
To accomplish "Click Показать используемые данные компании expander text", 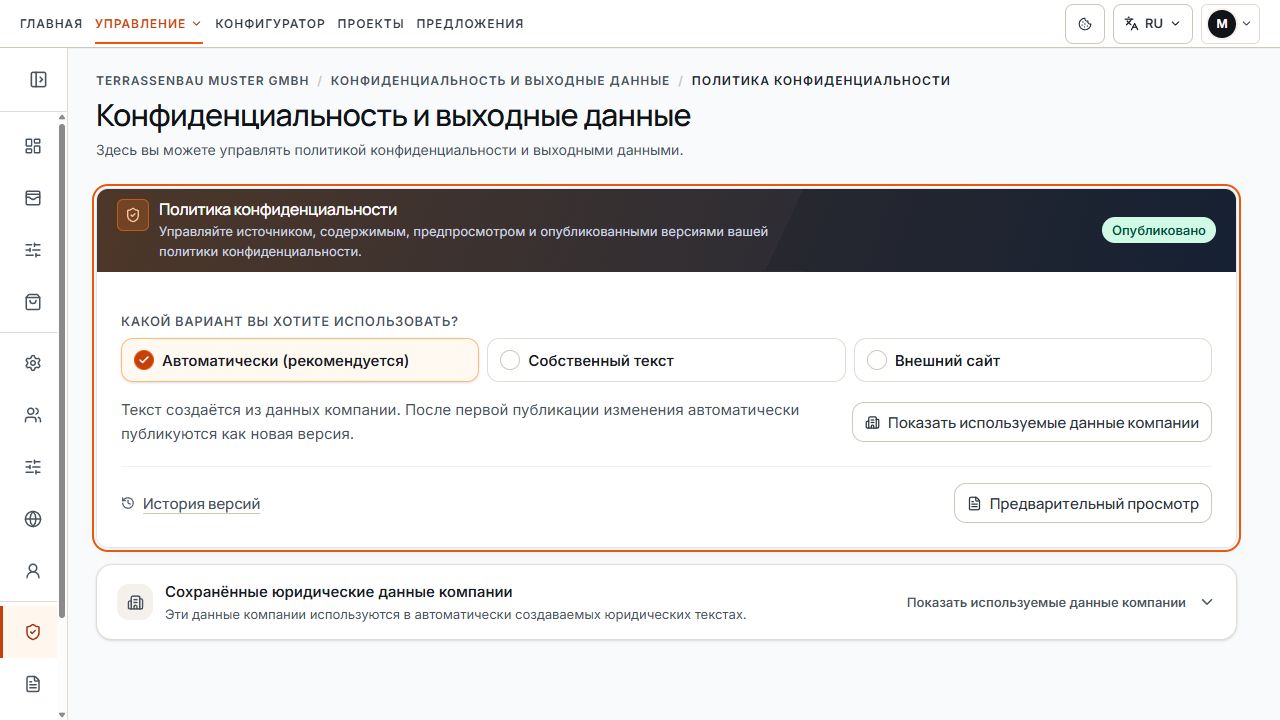I will click(x=1046, y=602).
